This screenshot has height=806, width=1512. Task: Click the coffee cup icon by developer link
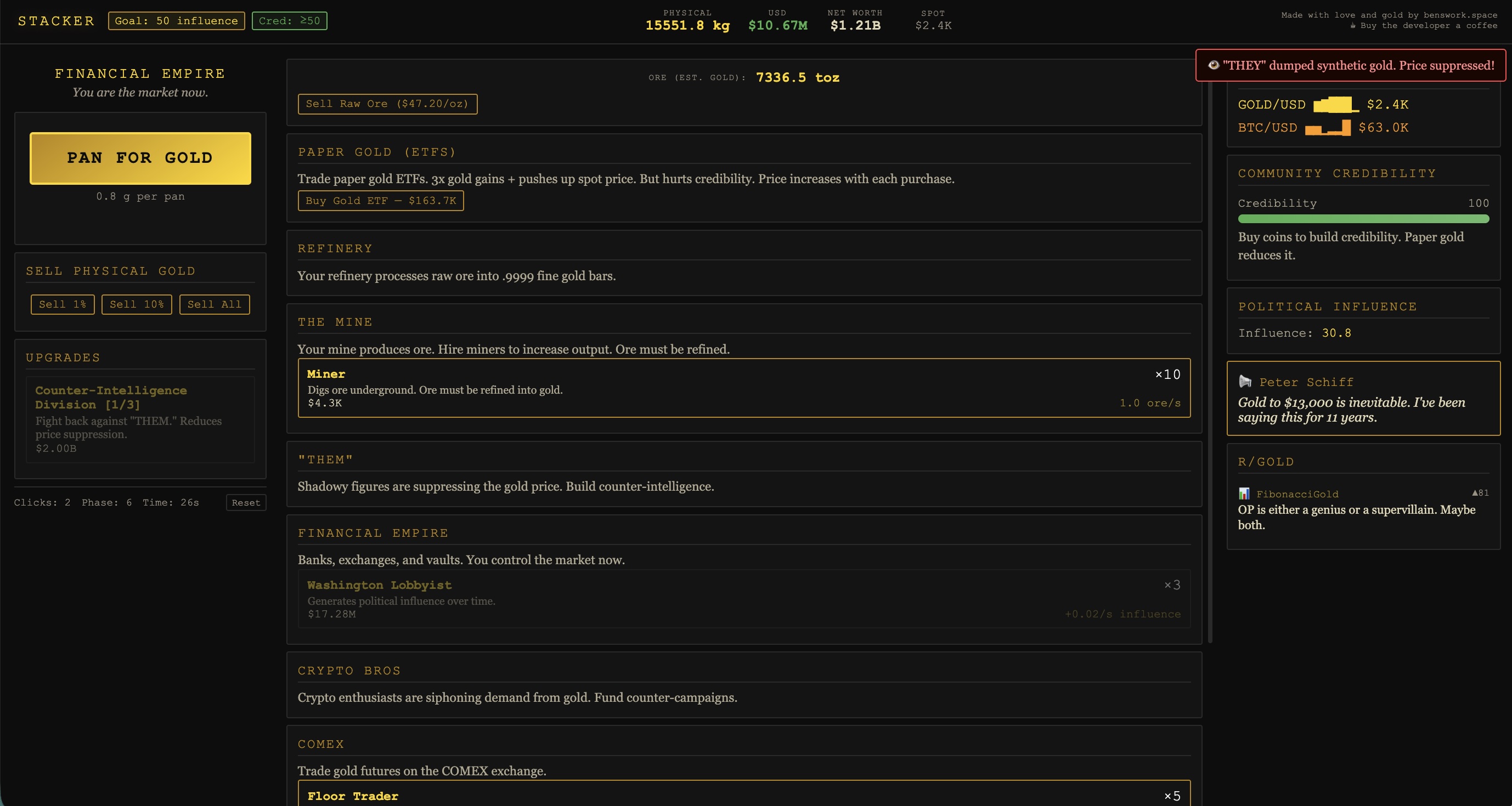(x=1352, y=25)
